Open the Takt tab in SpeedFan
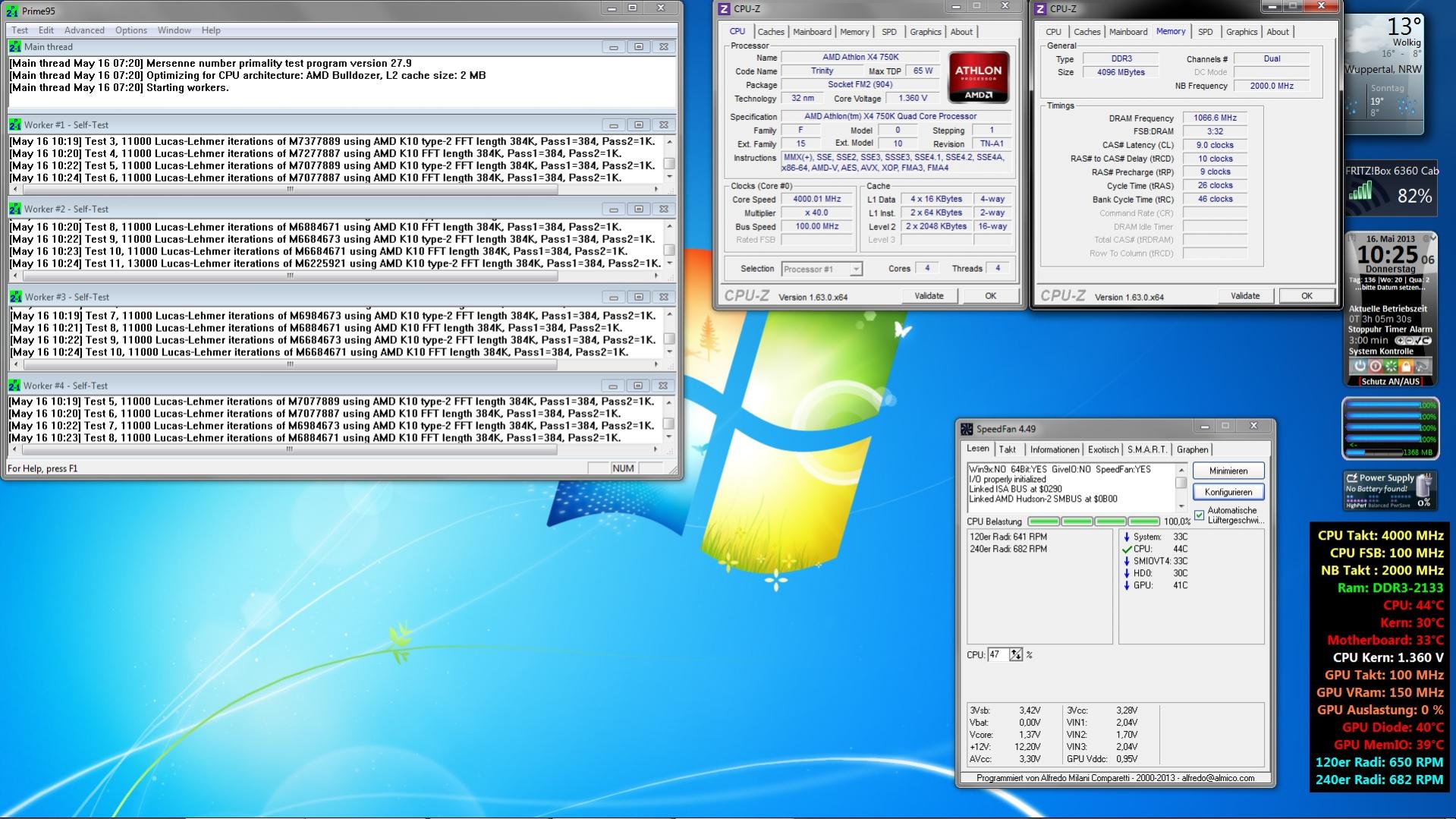The height and width of the screenshot is (819, 1456). pyautogui.click(x=1008, y=450)
